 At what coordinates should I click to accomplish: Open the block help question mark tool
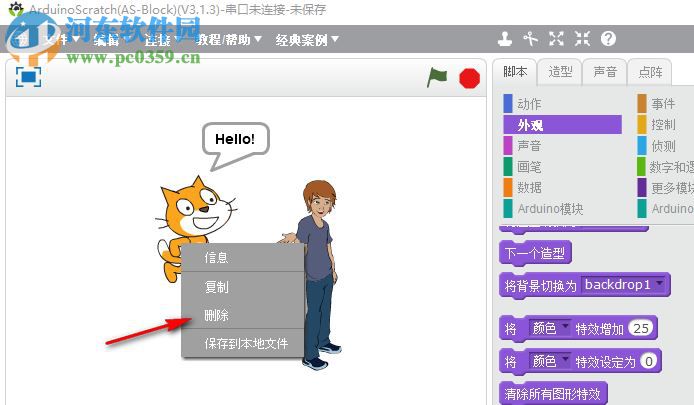[x=608, y=39]
